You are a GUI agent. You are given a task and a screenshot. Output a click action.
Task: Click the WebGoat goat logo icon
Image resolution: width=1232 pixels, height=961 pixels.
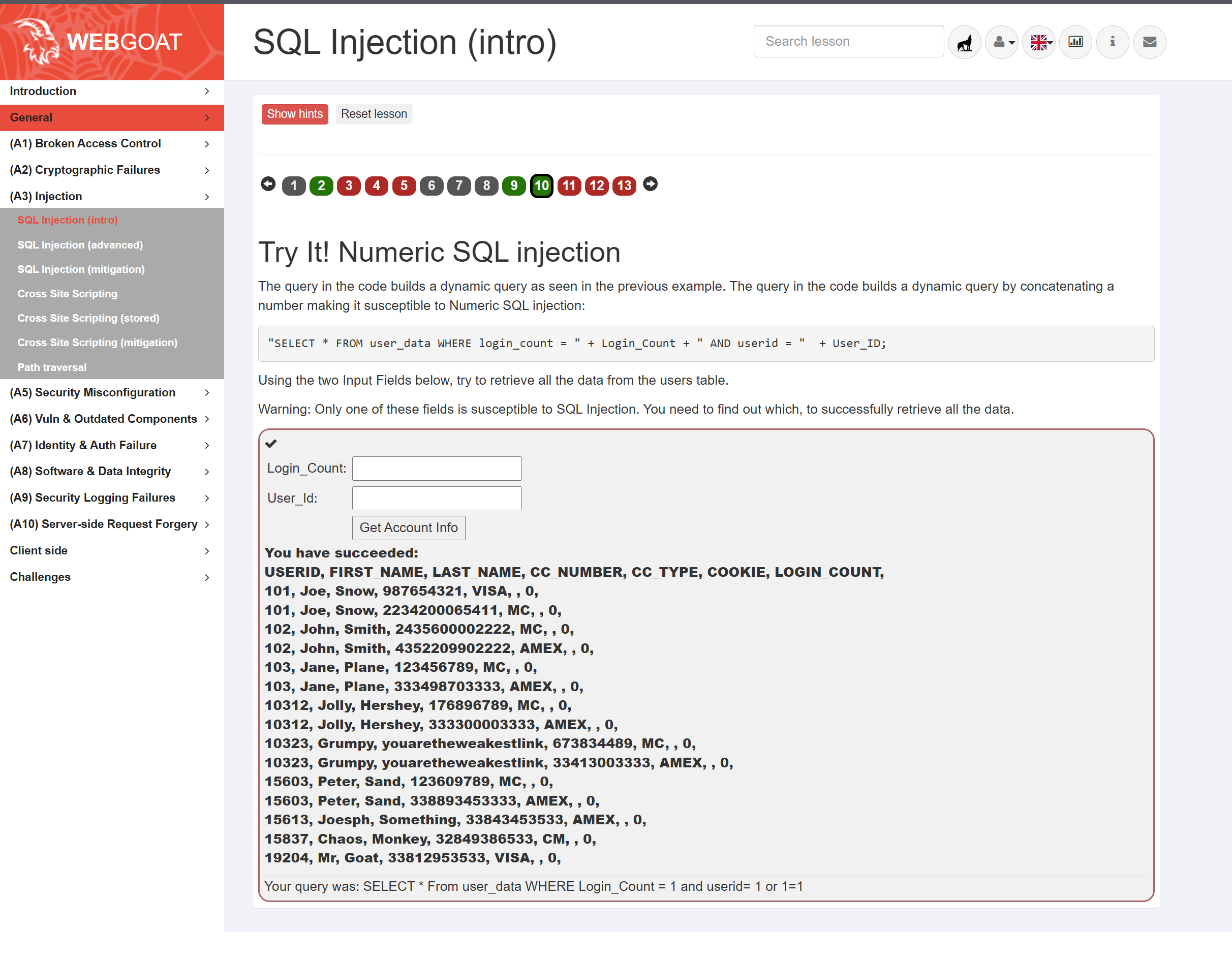37,41
